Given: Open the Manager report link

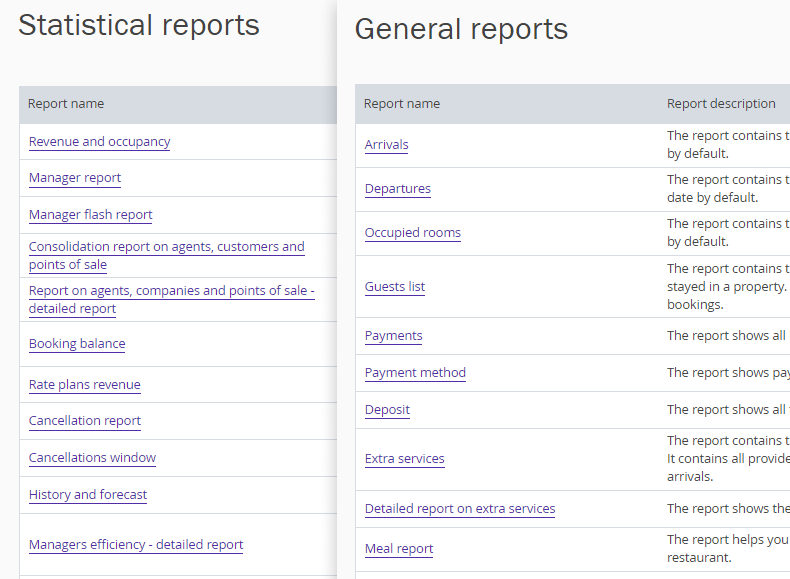Looking at the screenshot, I should [x=75, y=178].
